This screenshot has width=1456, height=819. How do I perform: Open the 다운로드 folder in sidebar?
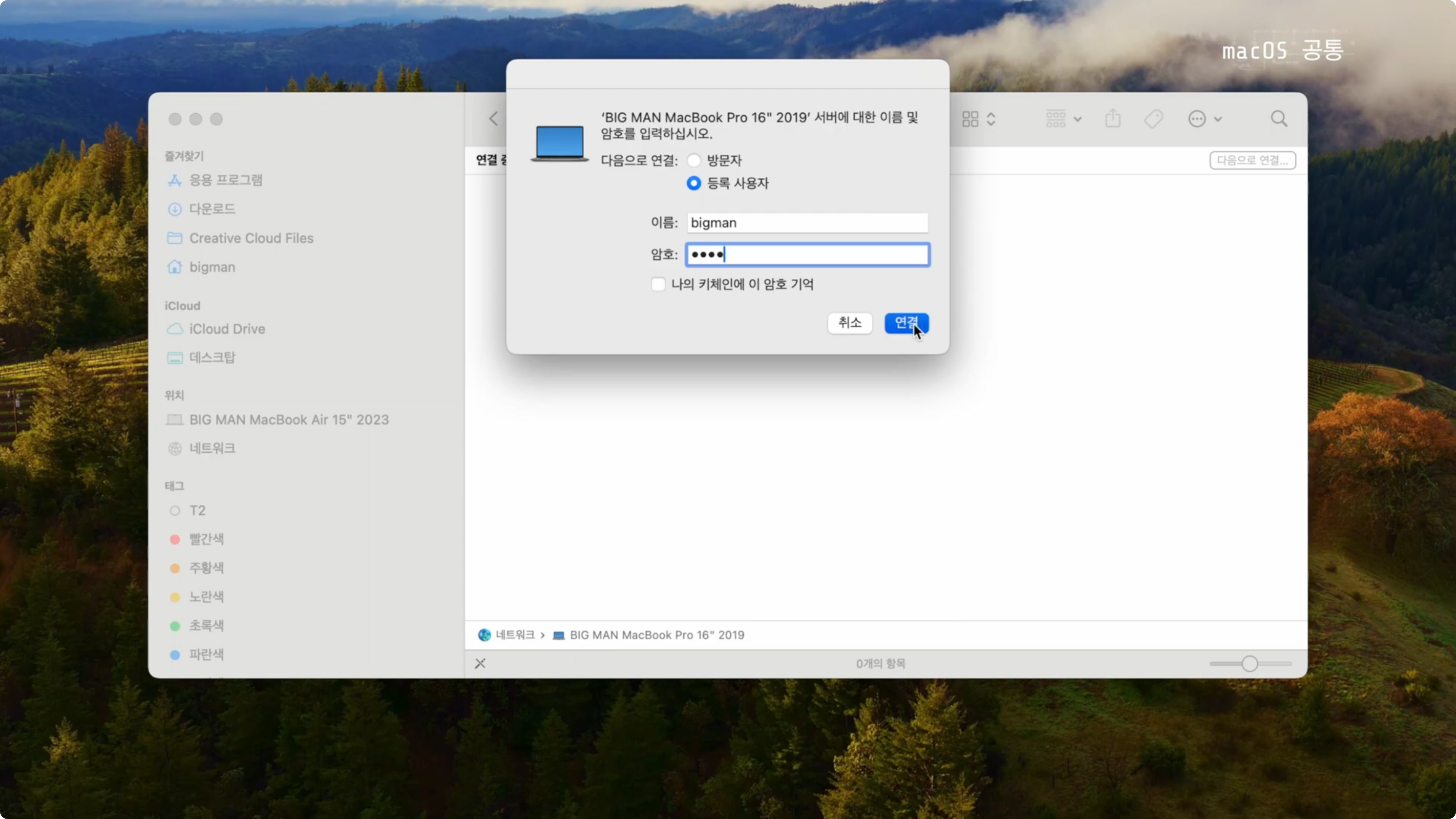point(212,209)
